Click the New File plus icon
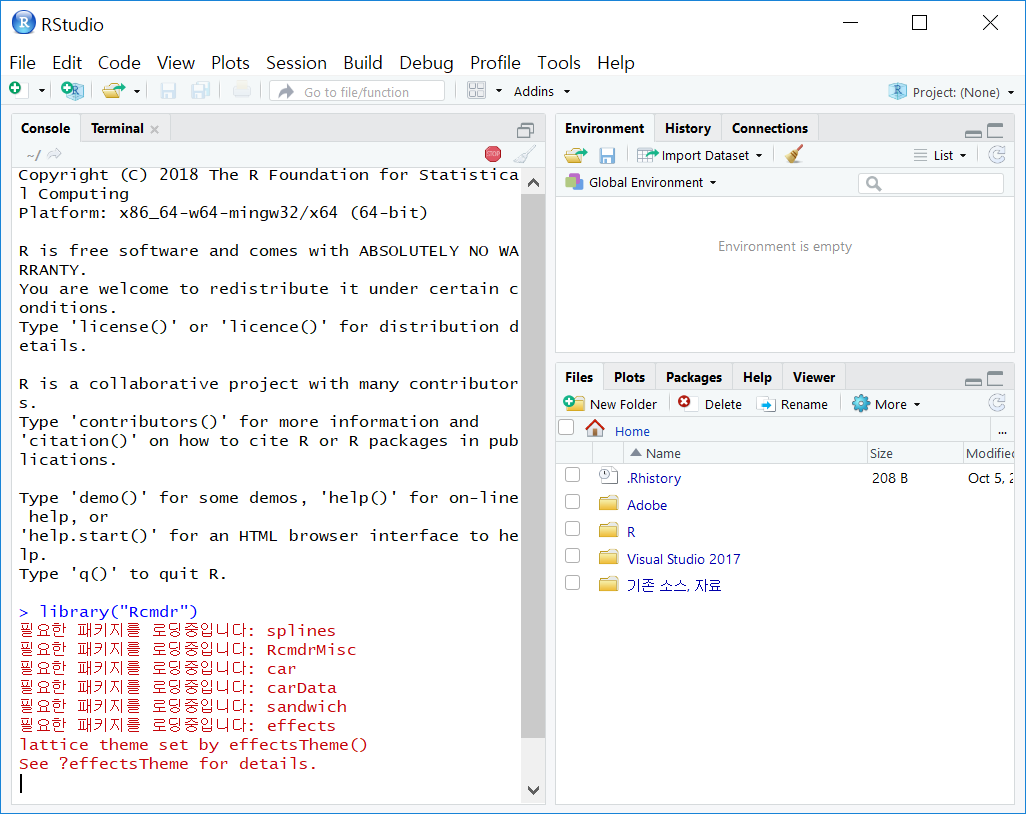 pos(16,89)
